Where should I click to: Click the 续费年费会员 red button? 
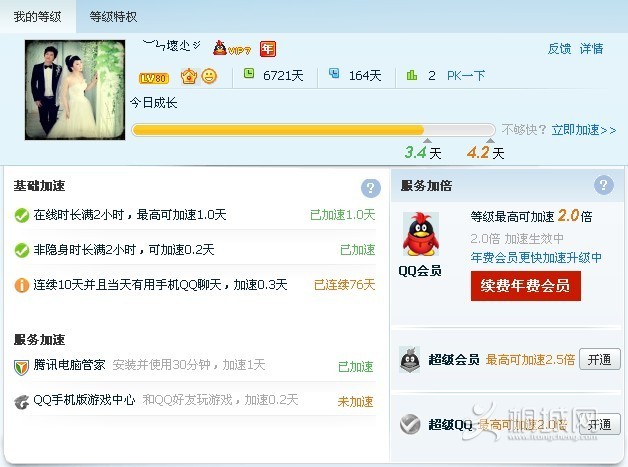click(525, 286)
